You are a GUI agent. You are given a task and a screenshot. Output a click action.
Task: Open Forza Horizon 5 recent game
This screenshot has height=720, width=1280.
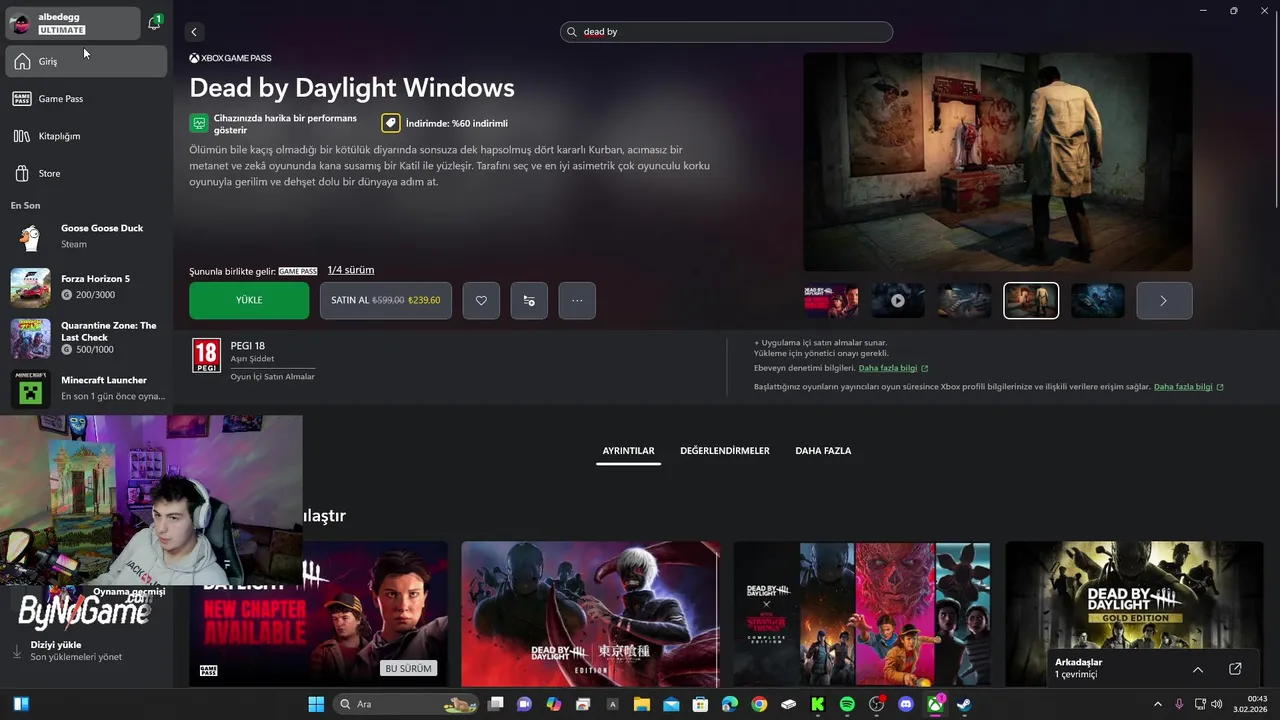[x=86, y=287]
